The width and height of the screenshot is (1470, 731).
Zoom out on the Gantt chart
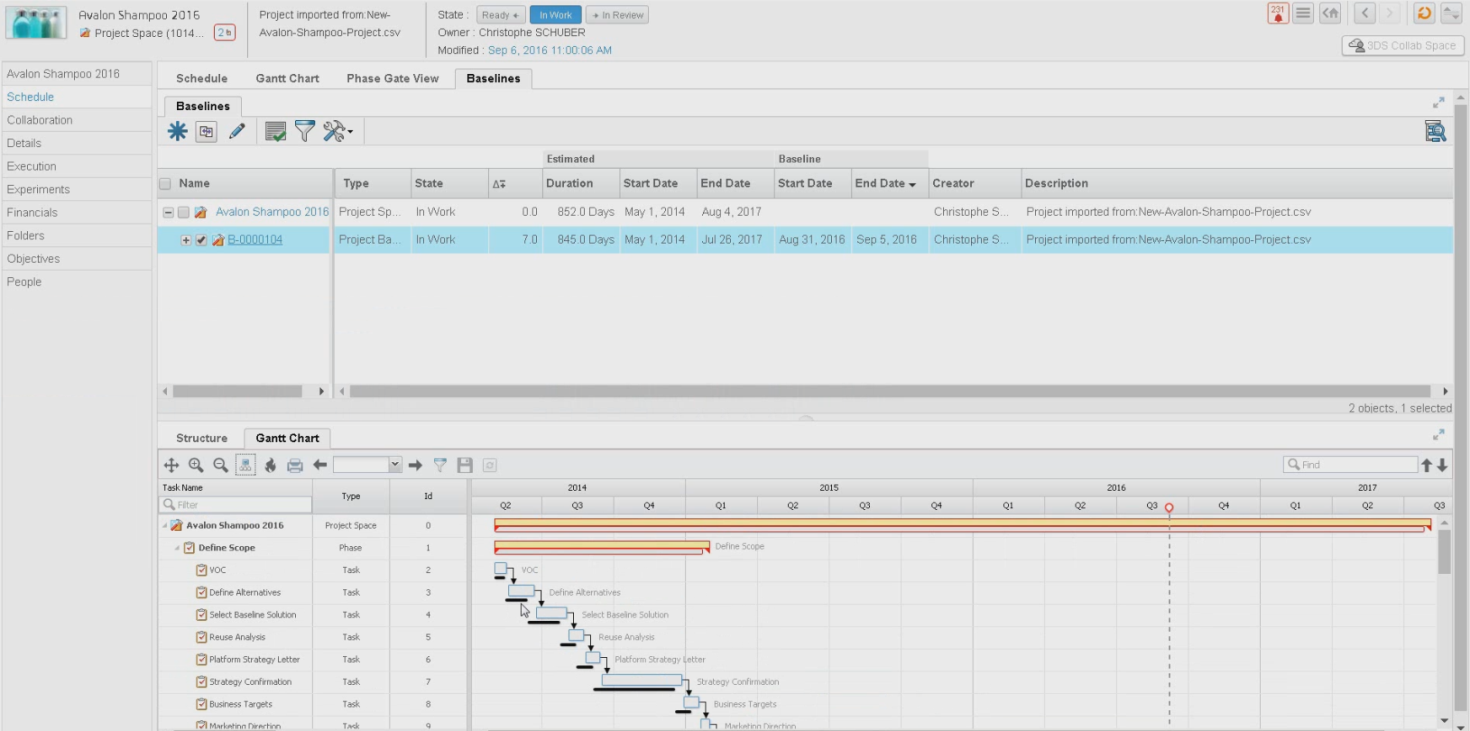(x=220, y=465)
